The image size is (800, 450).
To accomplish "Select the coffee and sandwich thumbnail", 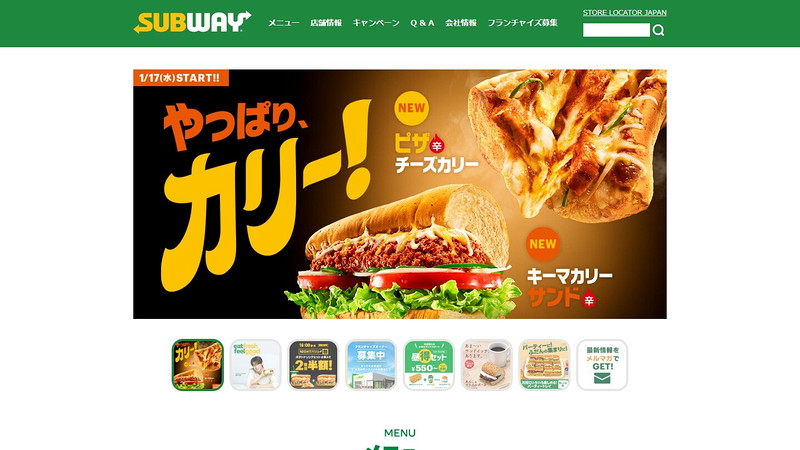I will click(487, 365).
